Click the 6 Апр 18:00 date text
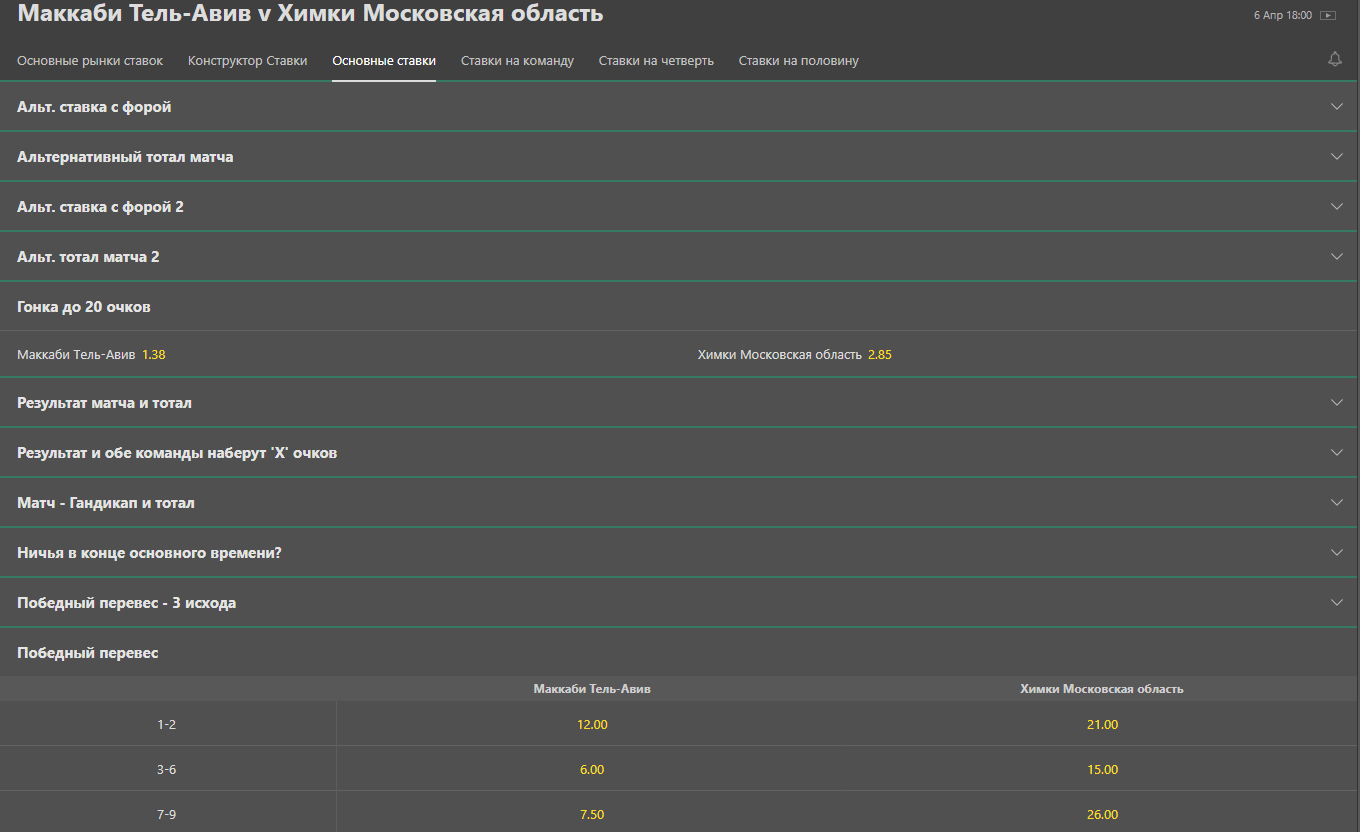This screenshot has width=1360, height=832. click(x=1283, y=16)
